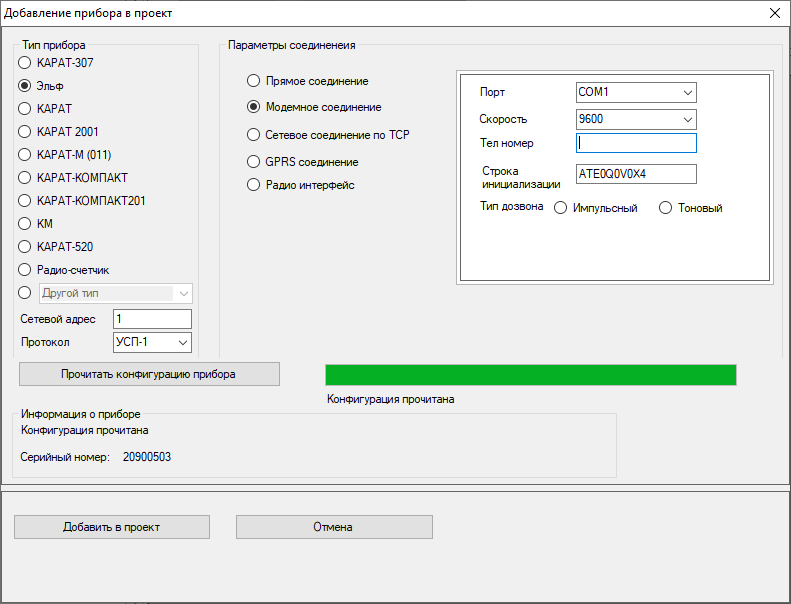Set dial type to Импульсный
This screenshot has height=604, width=791.
tap(560, 208)
